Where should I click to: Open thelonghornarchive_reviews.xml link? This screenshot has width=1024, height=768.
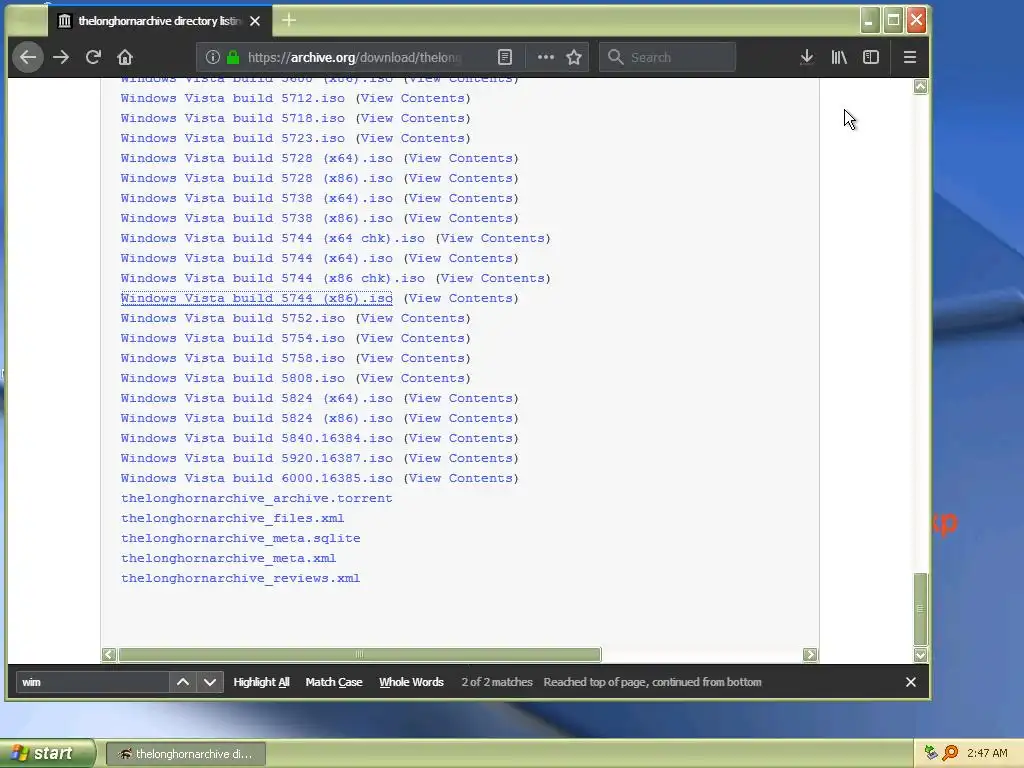(x=240, y=579)
